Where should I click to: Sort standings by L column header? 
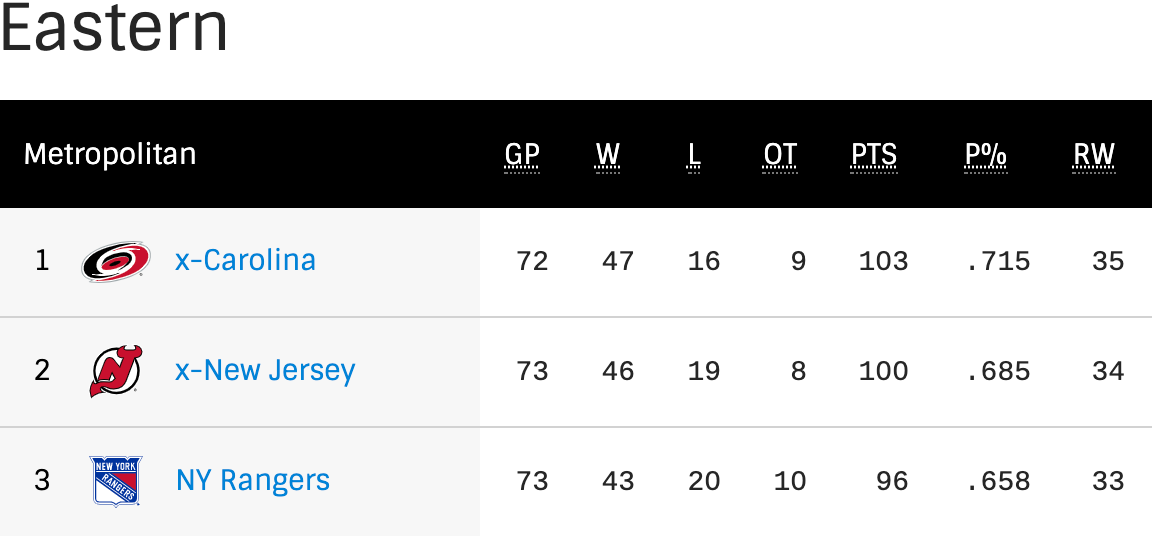694,155
